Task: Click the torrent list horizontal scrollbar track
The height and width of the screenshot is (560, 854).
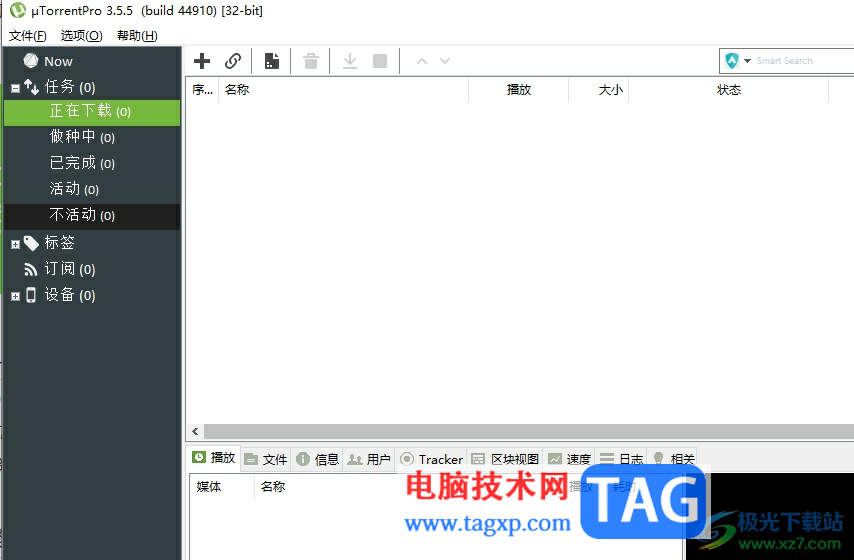Action: tap(528, 432)
